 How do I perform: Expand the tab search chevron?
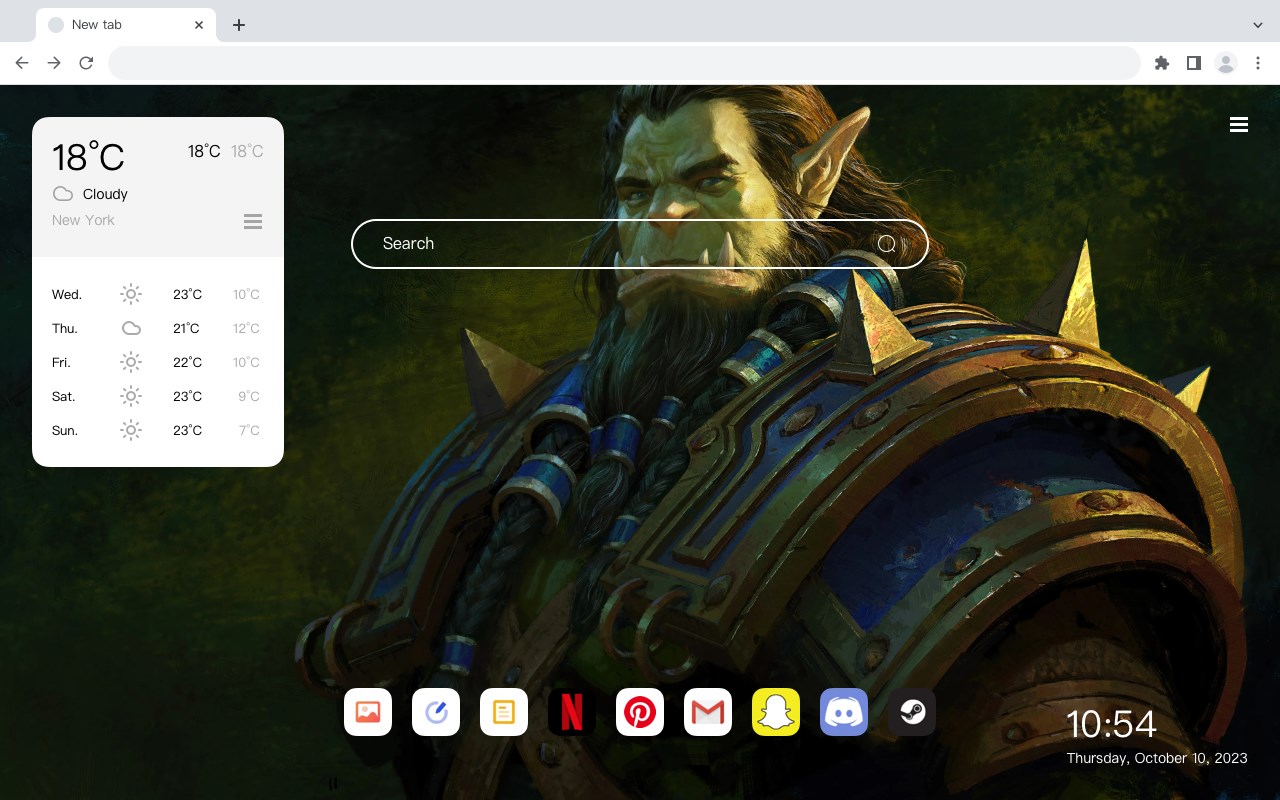click(x=1258, y=25)
